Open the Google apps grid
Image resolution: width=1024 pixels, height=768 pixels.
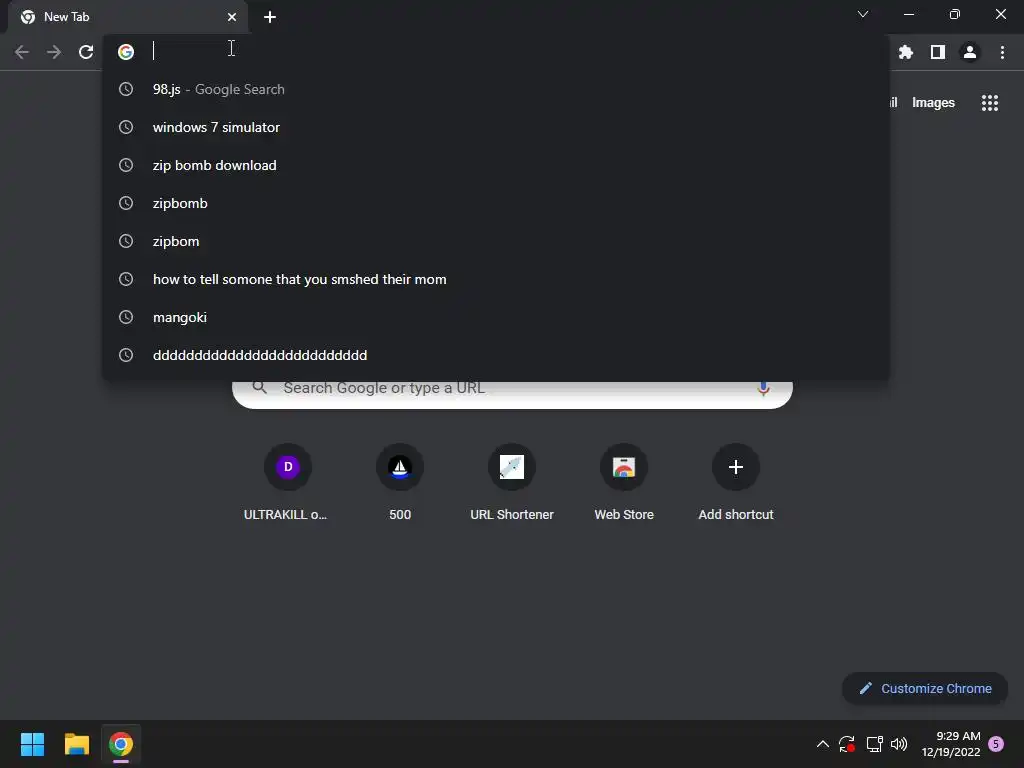click(990, 103)
